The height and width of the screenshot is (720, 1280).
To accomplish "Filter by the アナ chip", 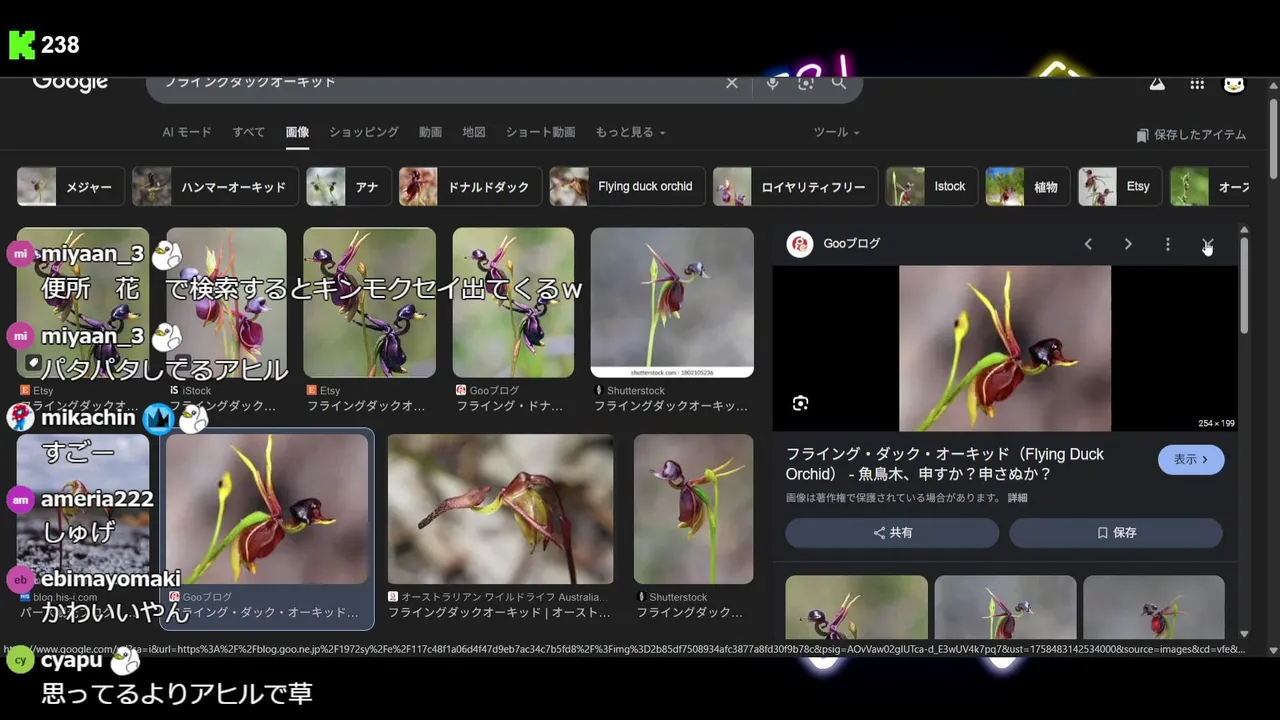I will [x=348, y=187].
